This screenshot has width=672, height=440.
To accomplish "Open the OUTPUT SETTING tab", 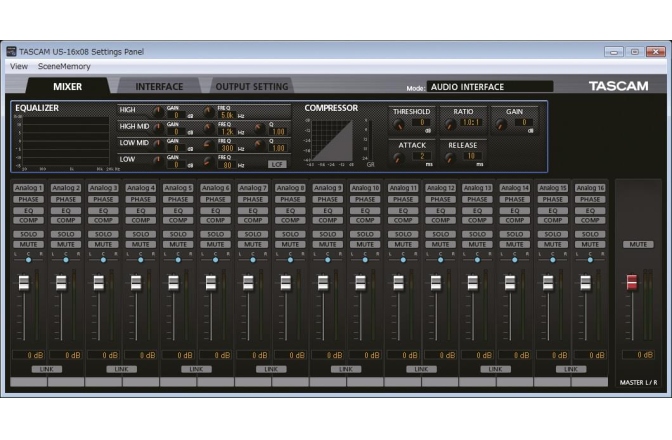I will click(252, 87).
